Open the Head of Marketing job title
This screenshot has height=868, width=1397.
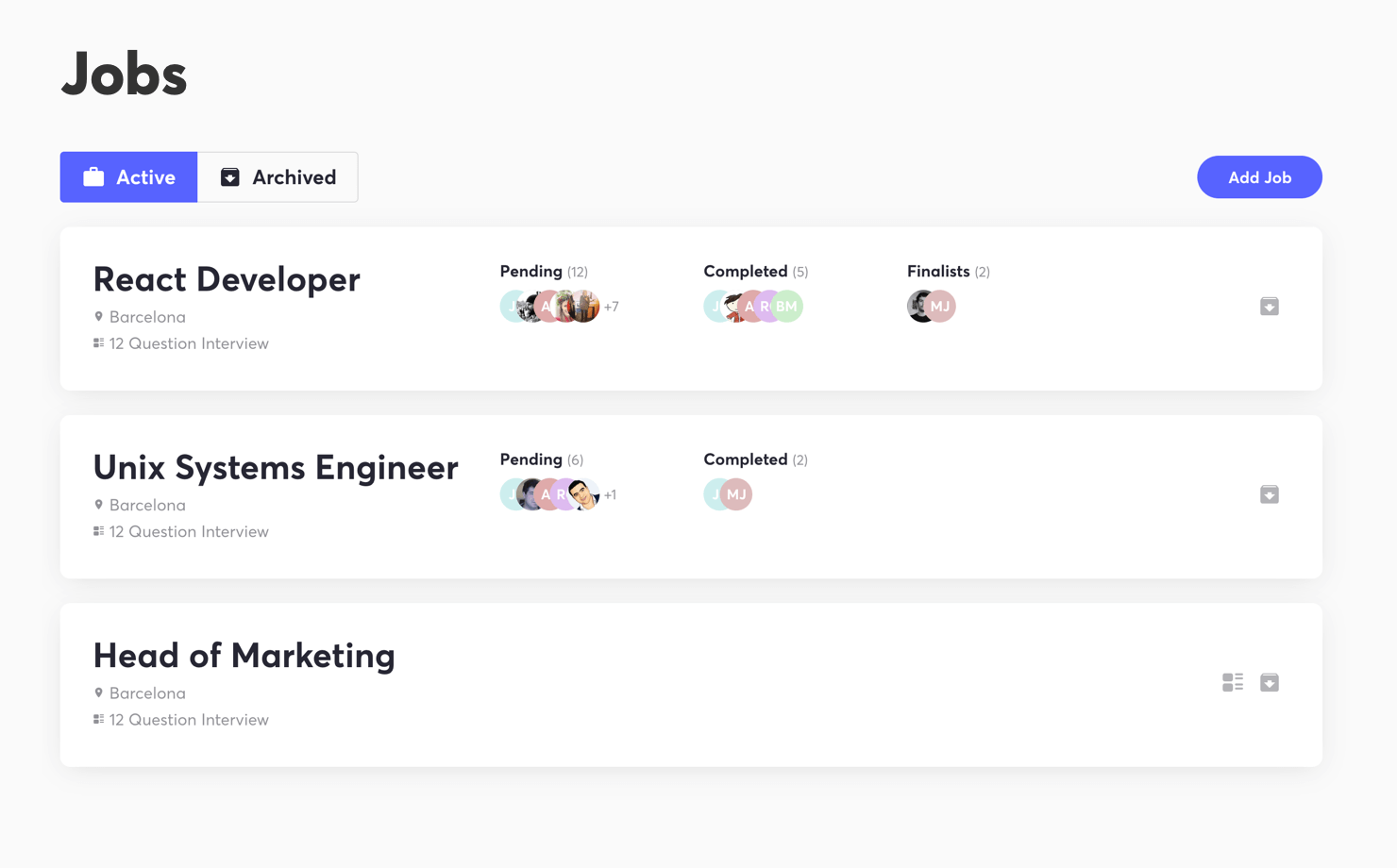click(x=244, y=656)
